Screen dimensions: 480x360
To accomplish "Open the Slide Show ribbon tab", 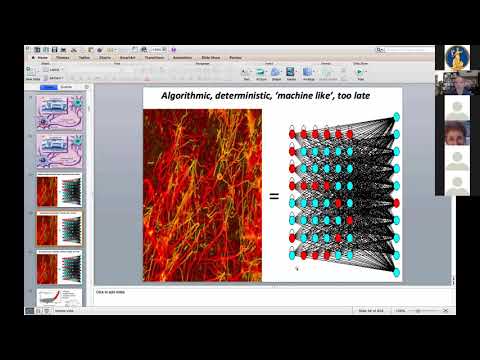I will coord(211,58).
